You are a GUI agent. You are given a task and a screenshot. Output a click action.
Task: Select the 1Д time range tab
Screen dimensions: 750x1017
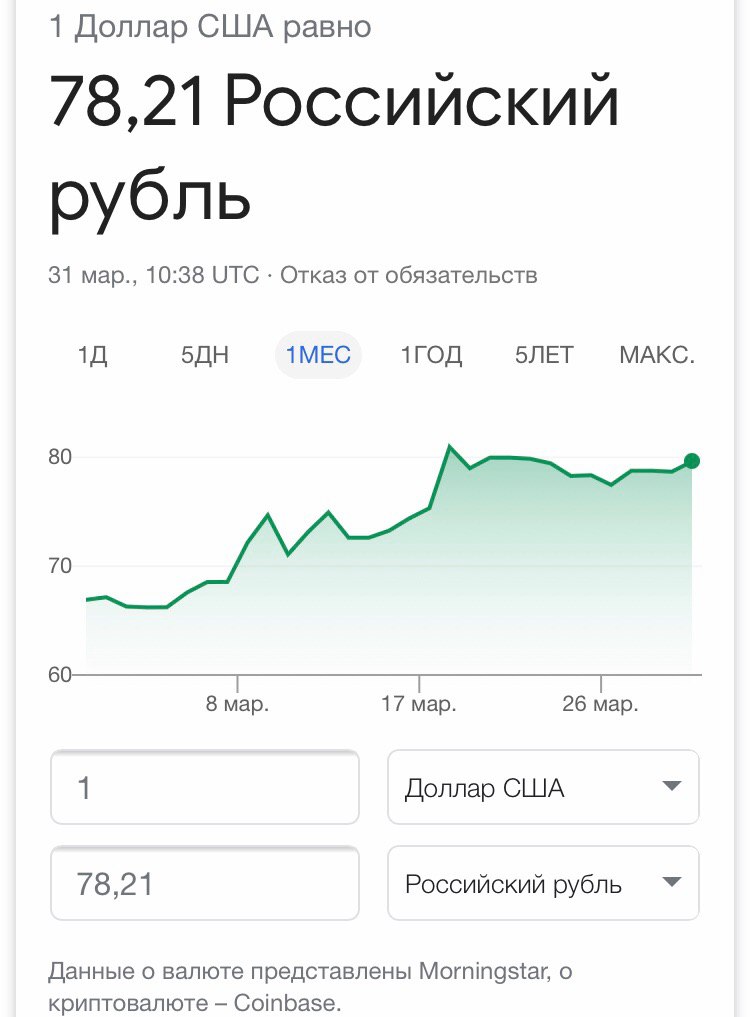point(92,355)
